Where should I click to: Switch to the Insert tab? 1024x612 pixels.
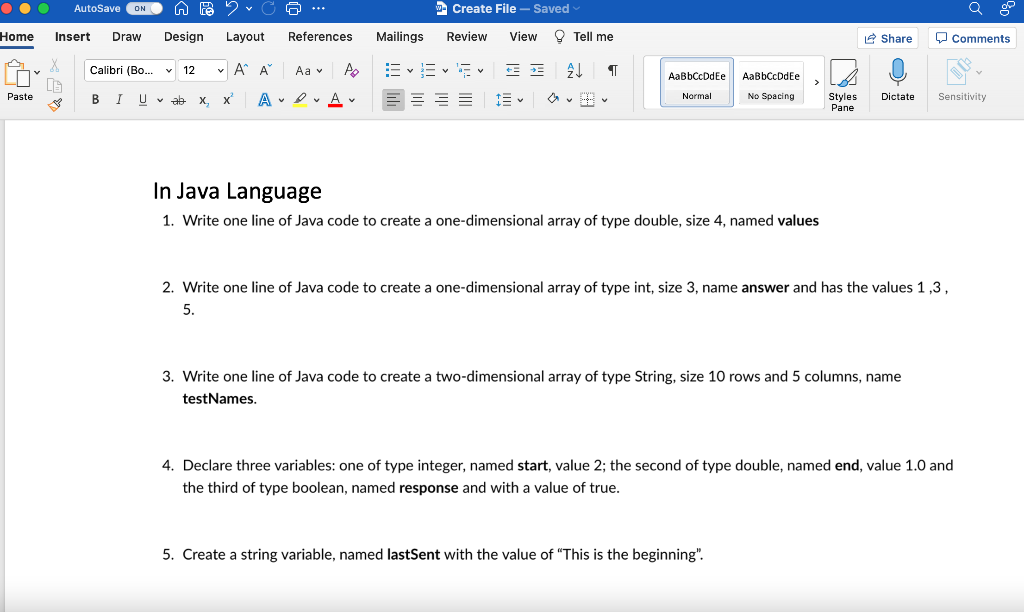[72, 37]
